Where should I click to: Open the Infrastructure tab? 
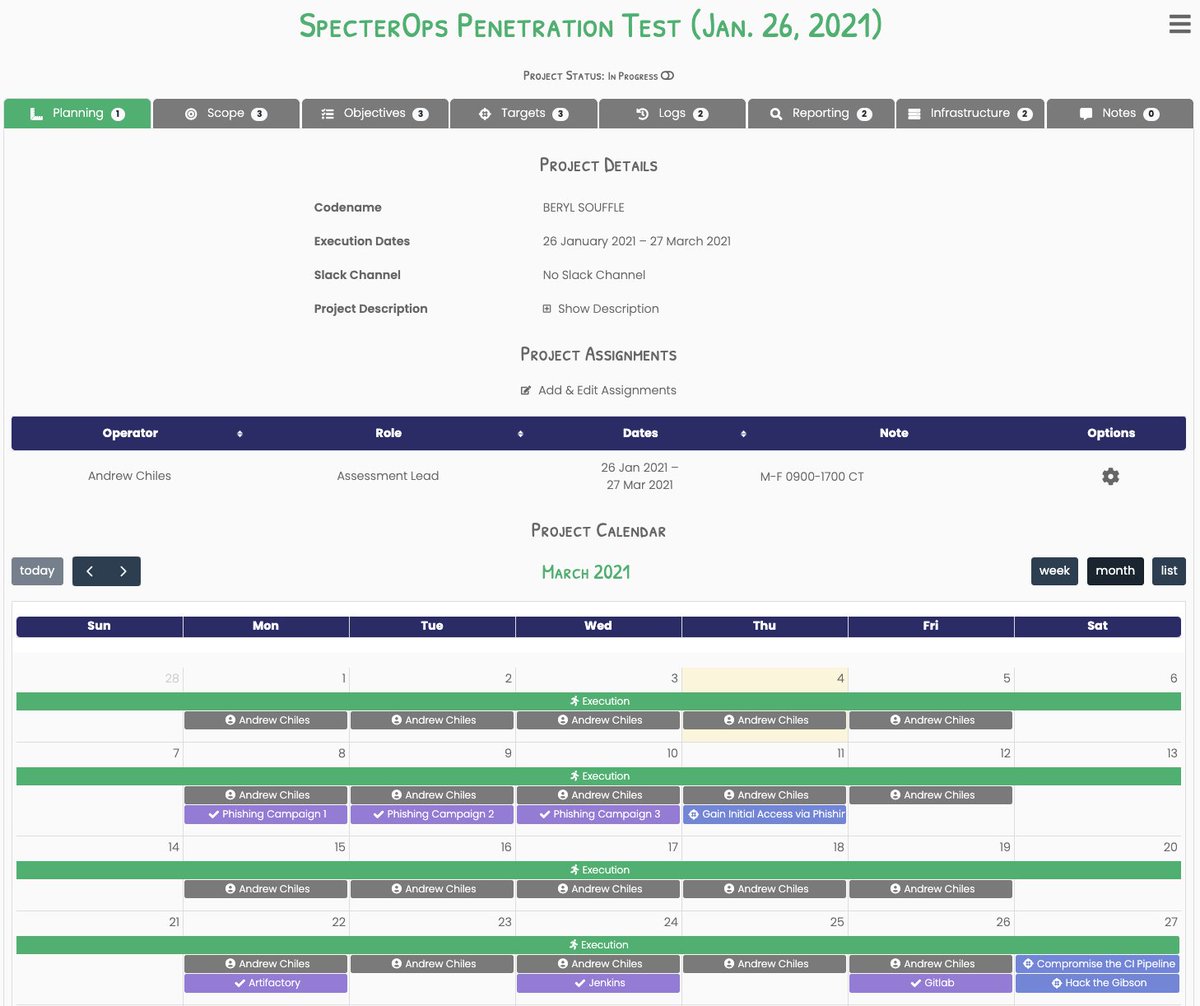(970, 114)
